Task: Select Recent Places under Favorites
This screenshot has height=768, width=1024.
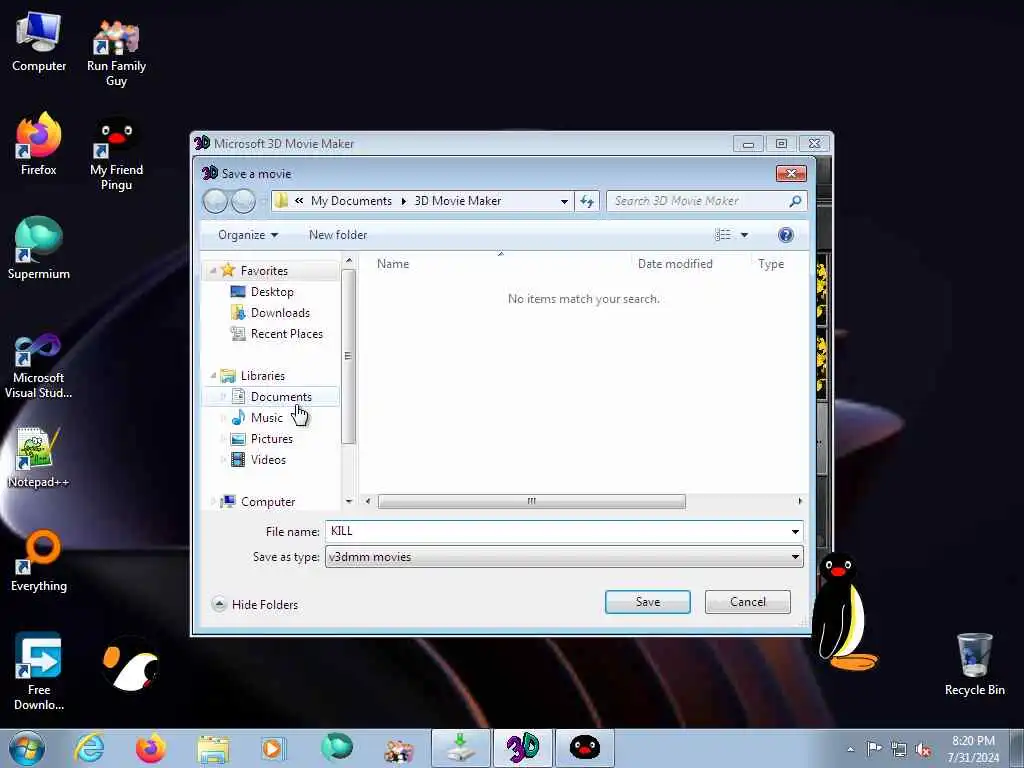Action: click(x=286, y=334)
